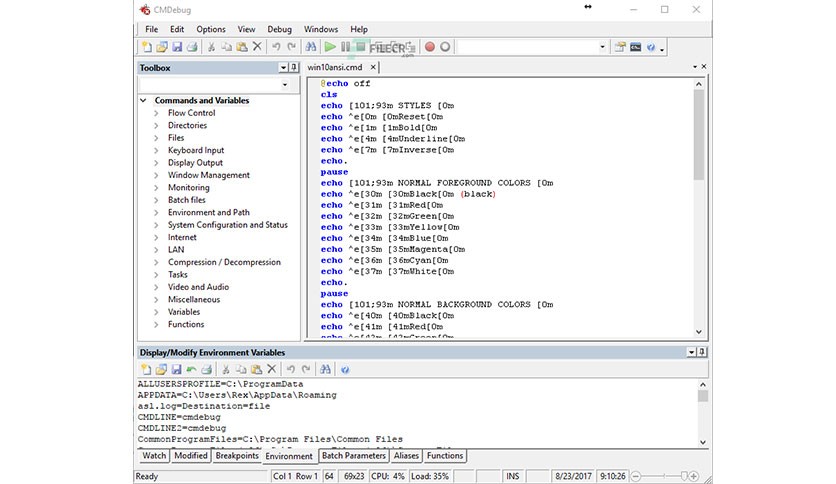Select the win10ansi.cmd editor tab
Image resolution: width=836 pixels, height=484 pixels.
335,67
